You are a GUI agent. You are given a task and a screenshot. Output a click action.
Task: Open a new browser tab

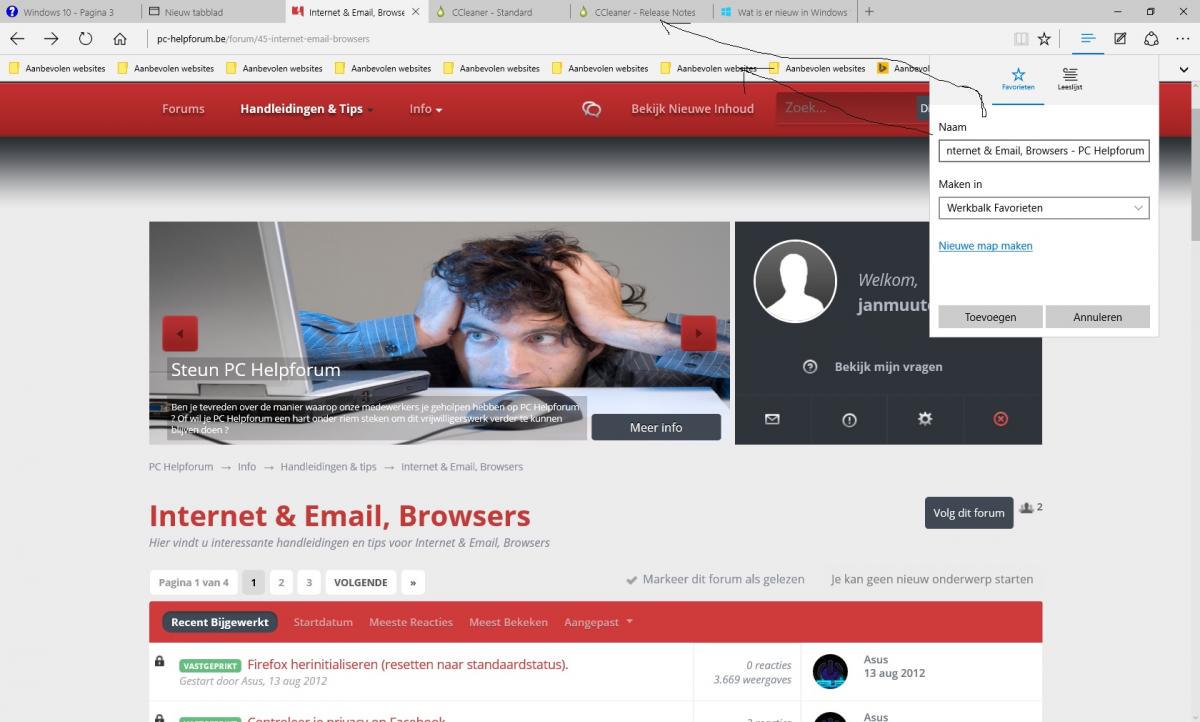(x=869, y=12)
